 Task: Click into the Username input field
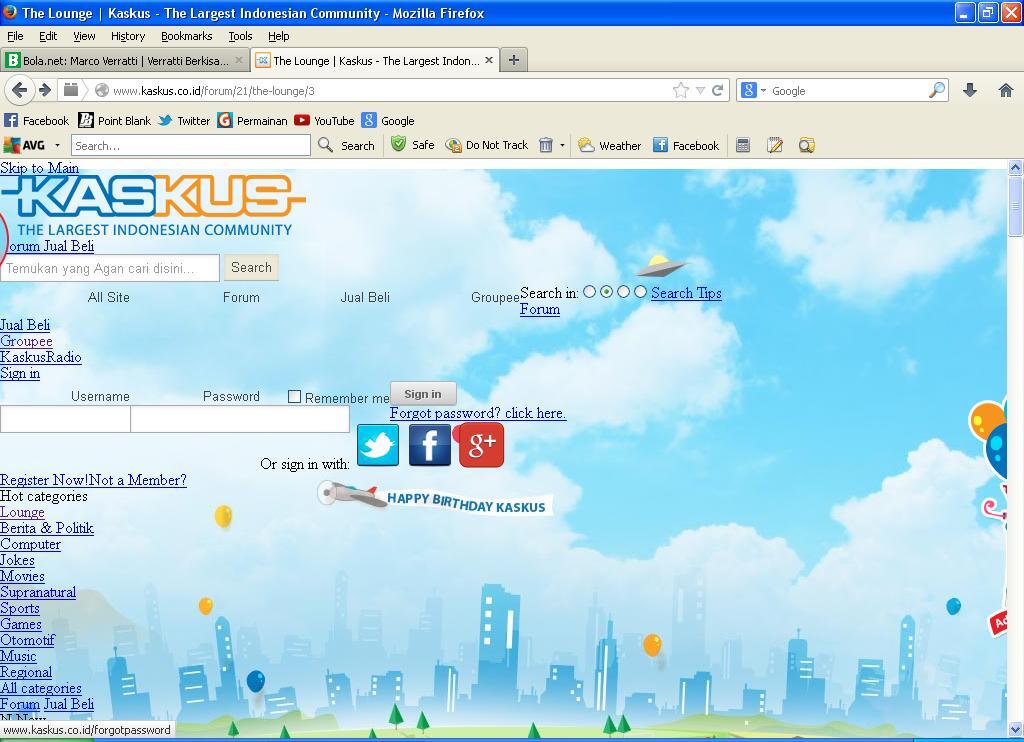click(65, 419)
